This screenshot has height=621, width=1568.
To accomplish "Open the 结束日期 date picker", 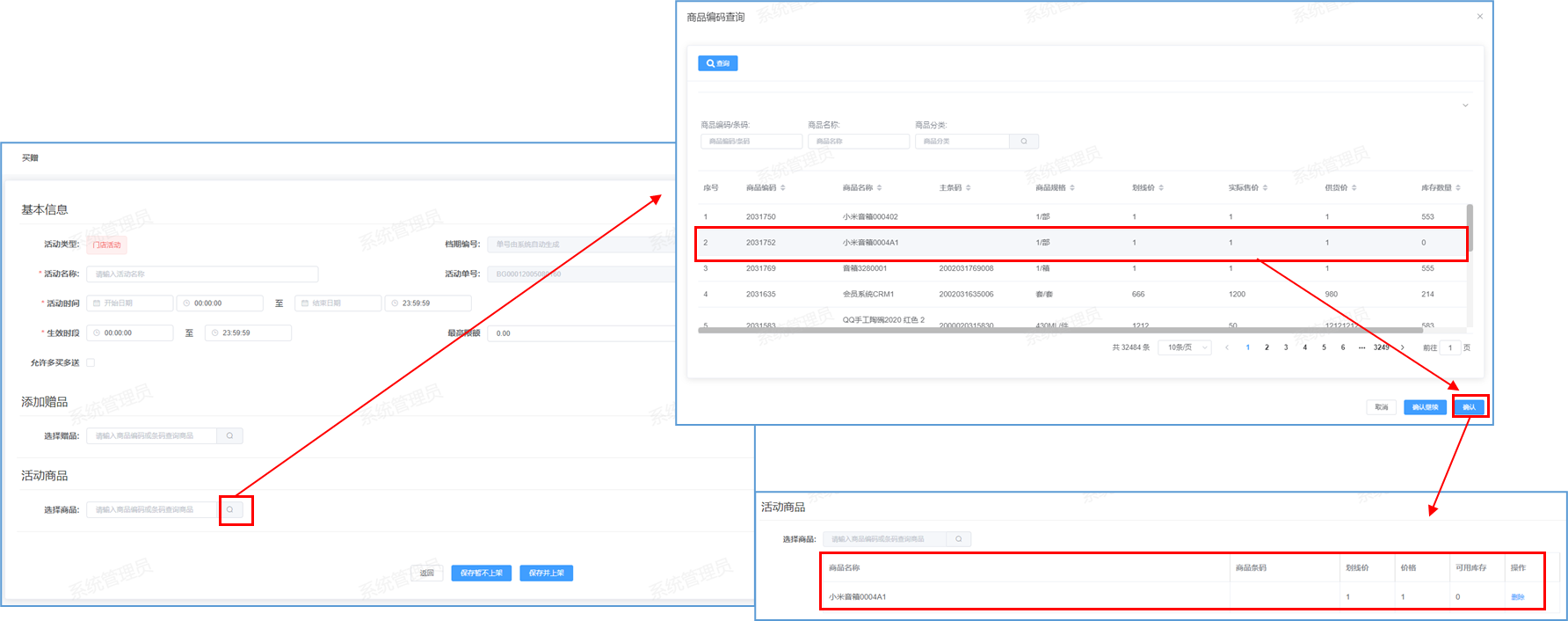I will pyautogui.click(x=338, y=303).
